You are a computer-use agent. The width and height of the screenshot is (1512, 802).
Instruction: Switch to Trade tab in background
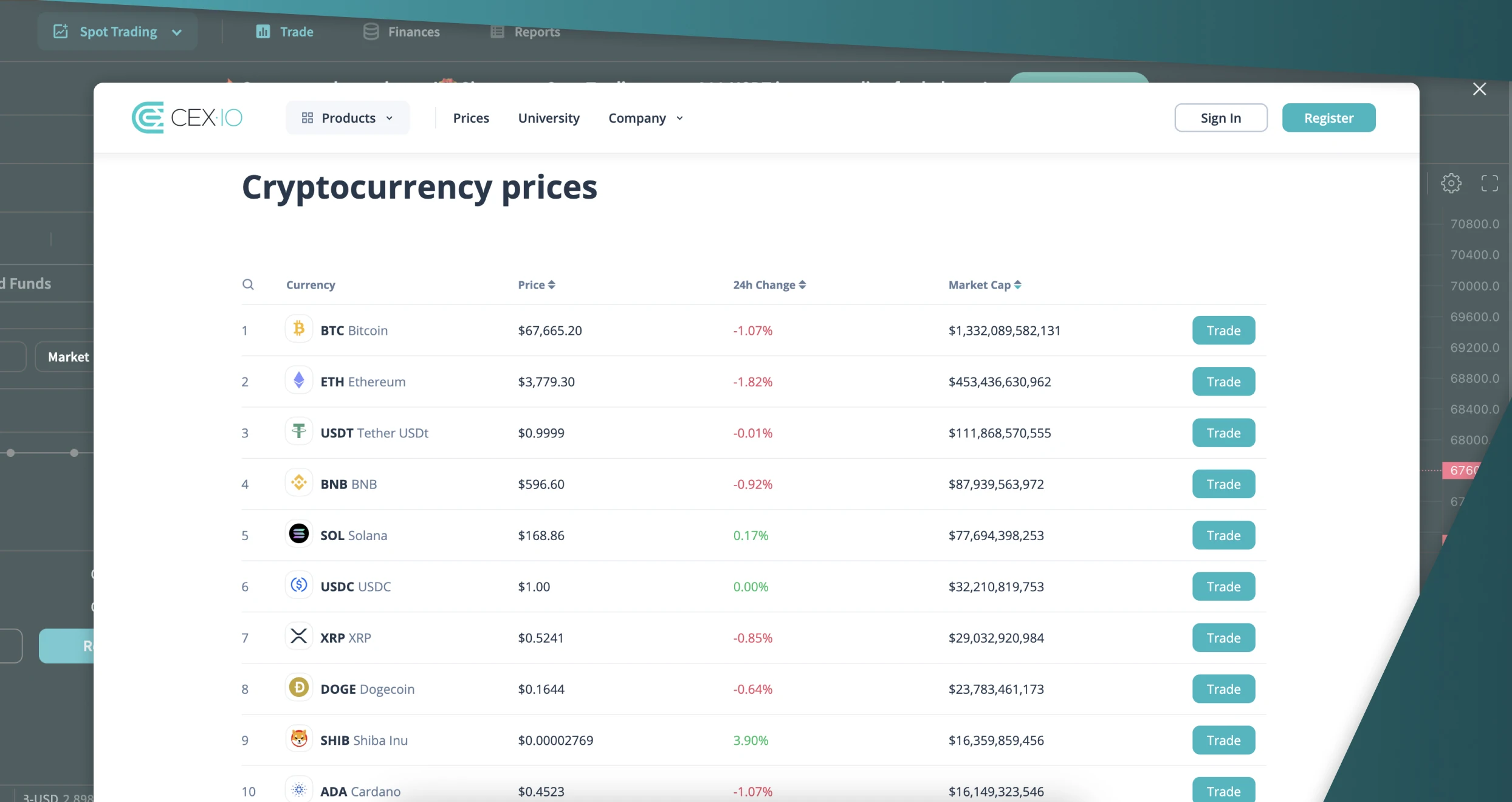coord(284,32)
